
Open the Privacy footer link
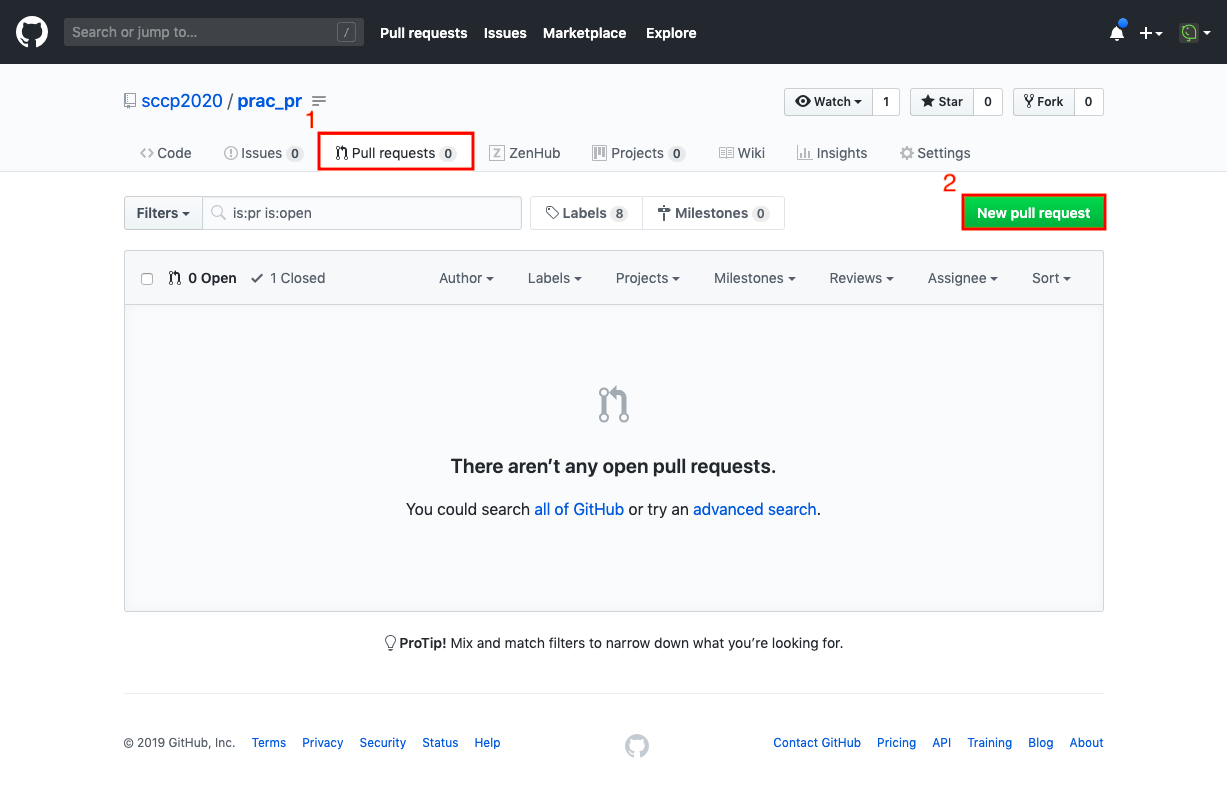(x=323, y=743)
